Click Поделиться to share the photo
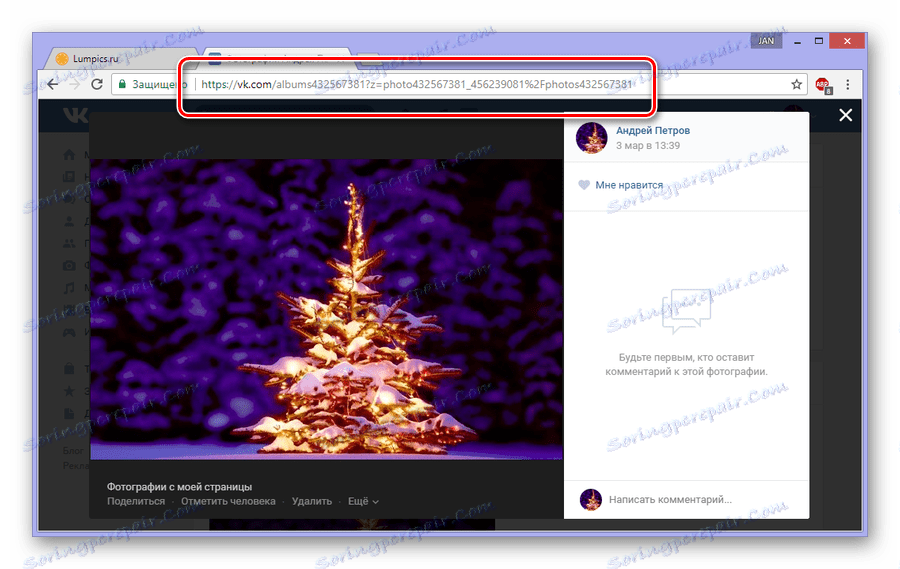The height and width of the screenshot is (569, 900). [136, 501]
